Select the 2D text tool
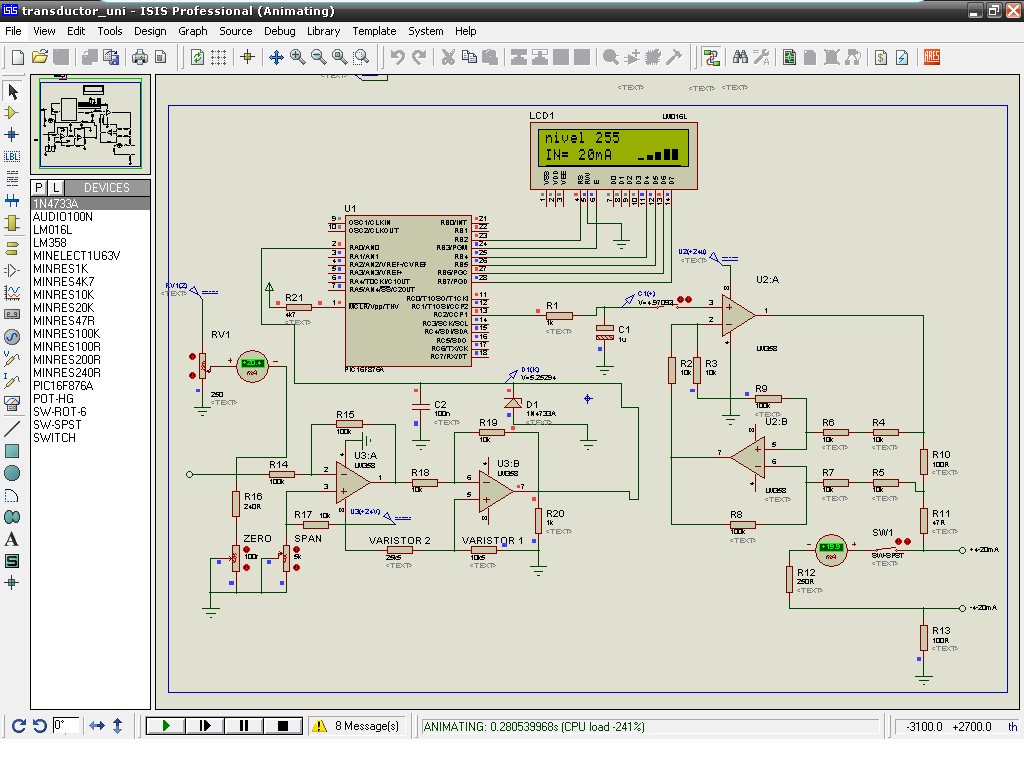This screenshot has height=768, width=1024. tap(12, 539)
